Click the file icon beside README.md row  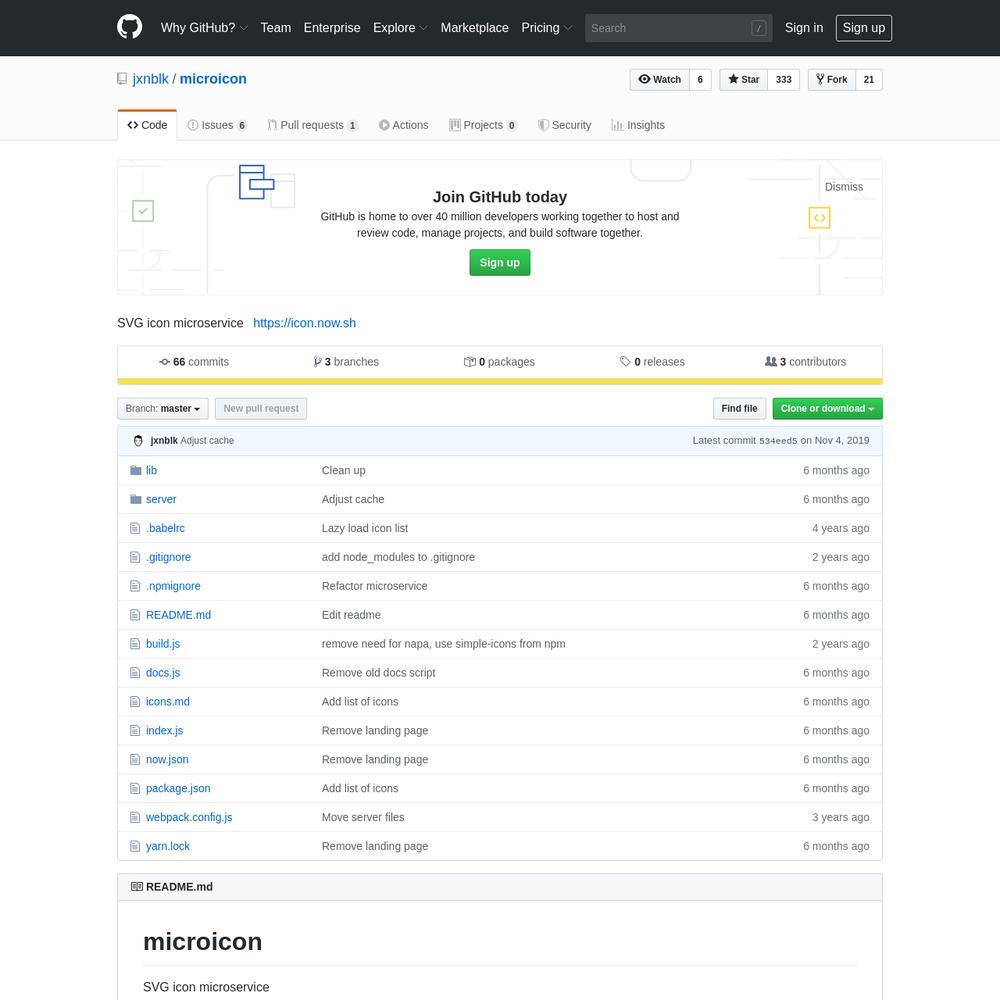(135, 615)
